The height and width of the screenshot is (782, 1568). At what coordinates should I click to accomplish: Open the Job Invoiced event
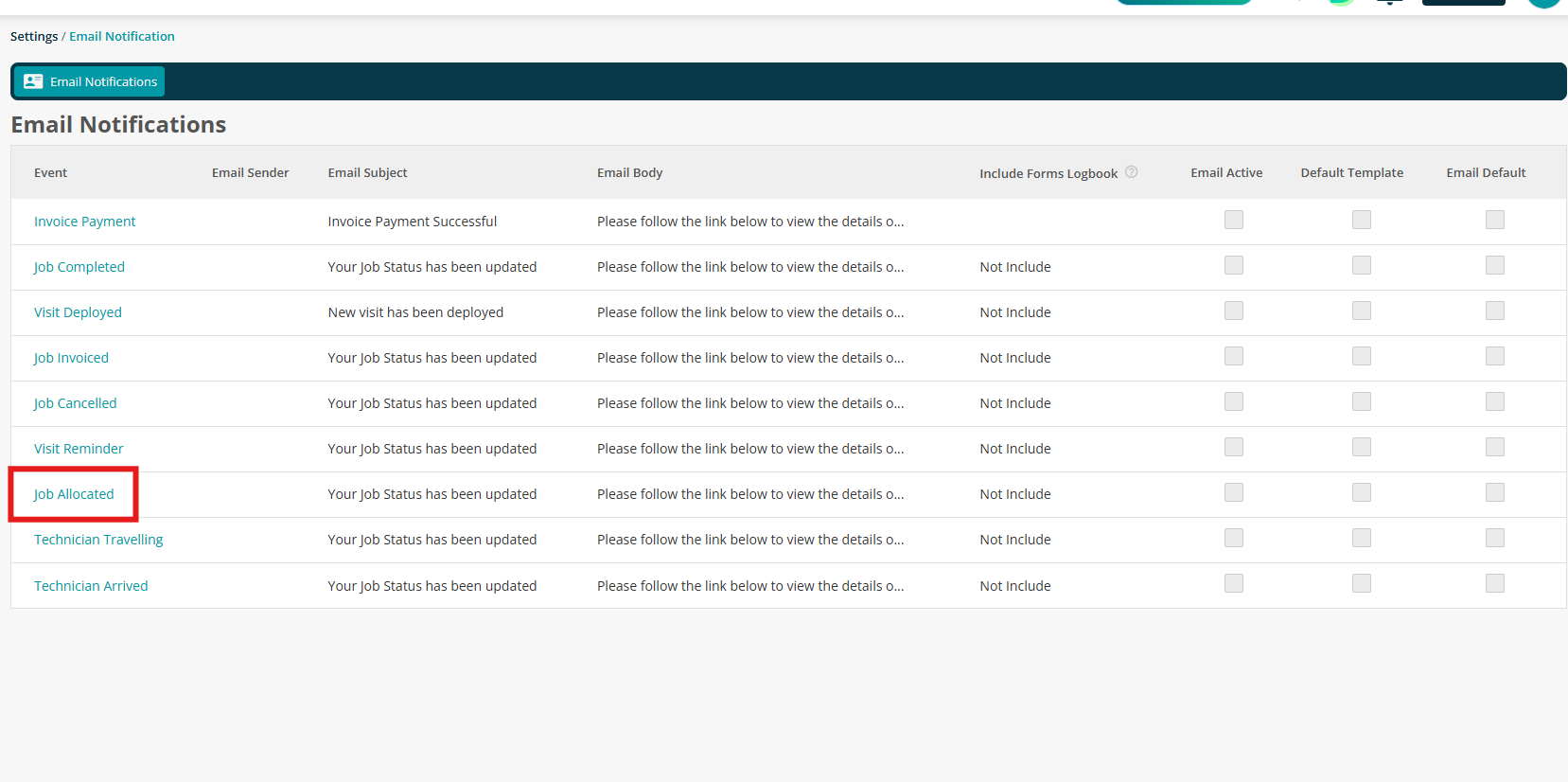[x=71, y=358]
